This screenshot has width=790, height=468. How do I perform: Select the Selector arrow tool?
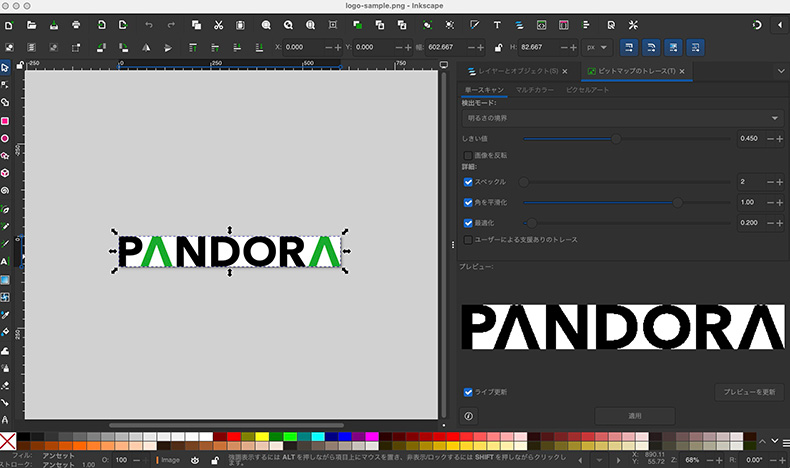5,68
